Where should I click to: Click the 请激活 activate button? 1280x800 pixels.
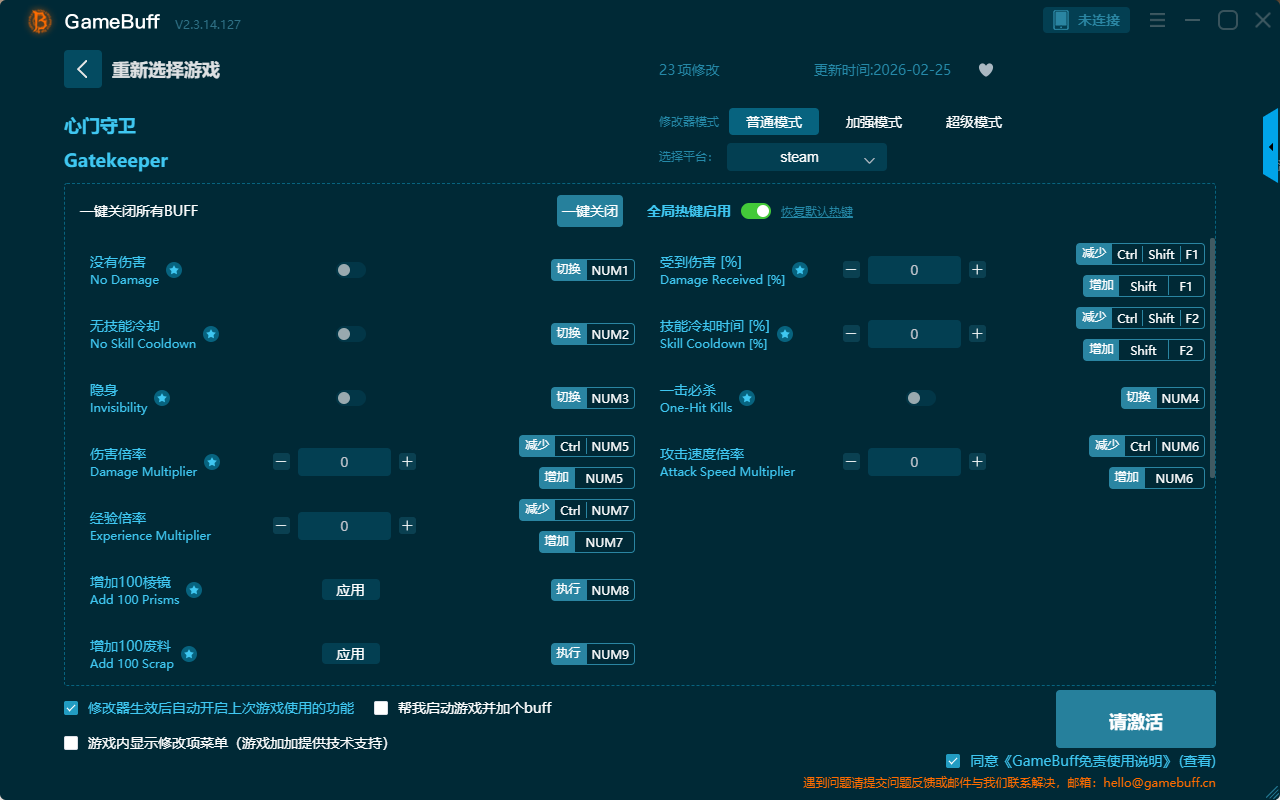coord(1135,722)
